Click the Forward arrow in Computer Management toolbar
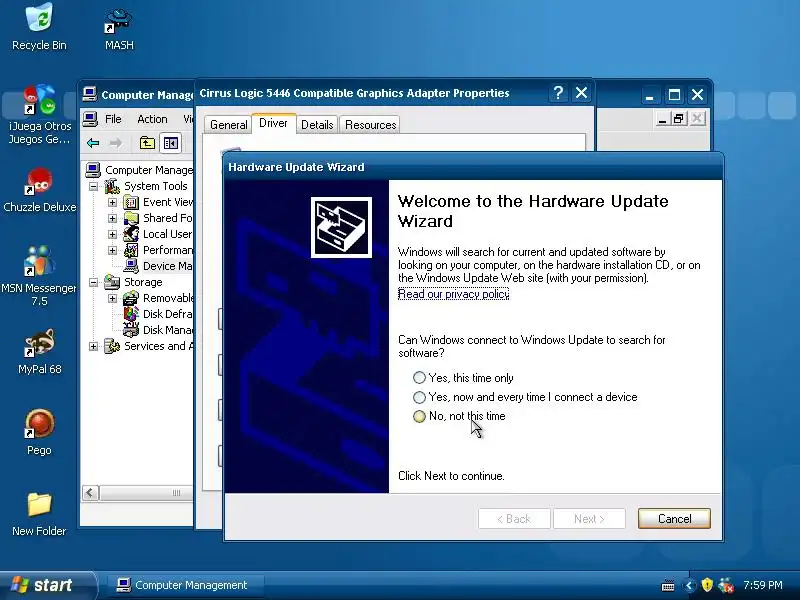Image resolution: width=800 pixels, height=600 pixels. [x=116, y=143]
